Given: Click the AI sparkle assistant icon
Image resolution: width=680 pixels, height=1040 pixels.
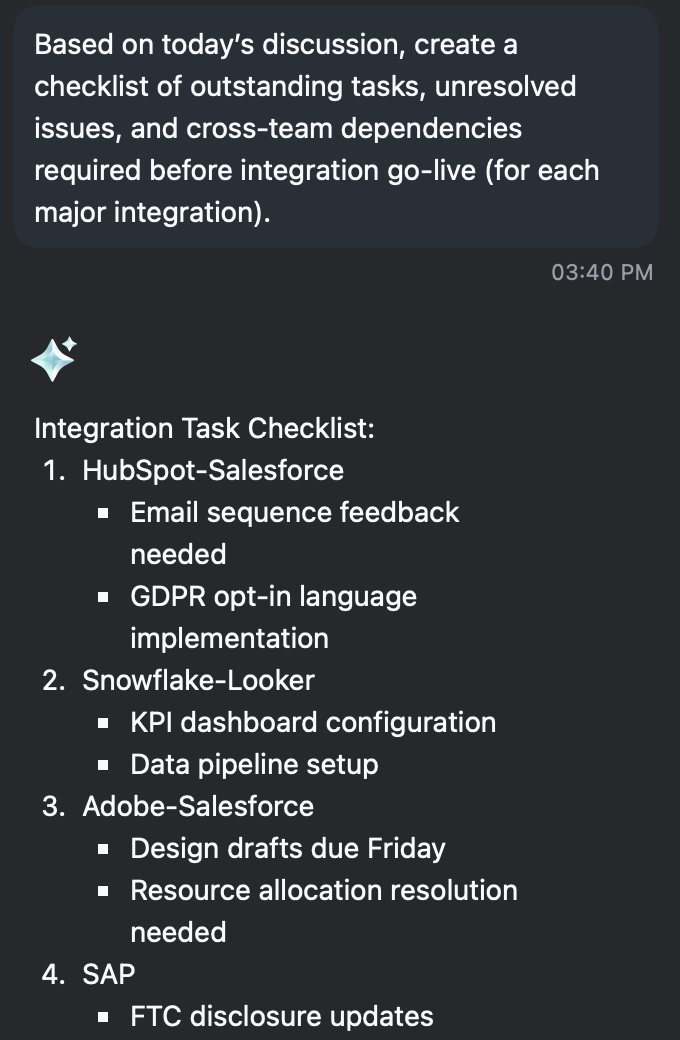Looking at the screenshot, I should 54,359.
